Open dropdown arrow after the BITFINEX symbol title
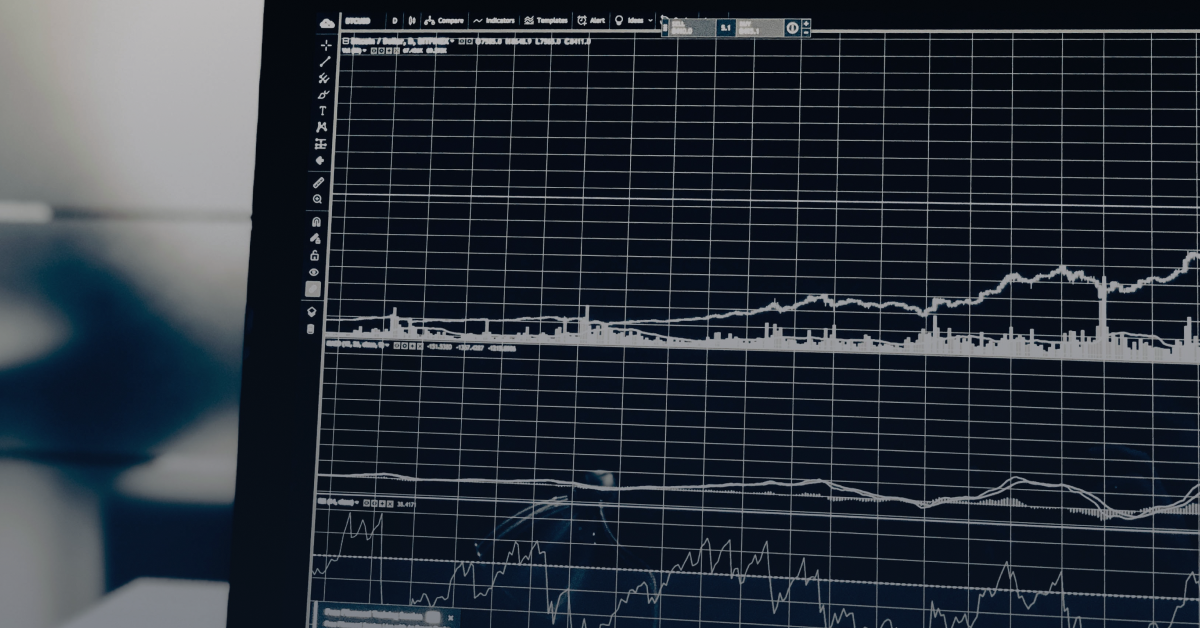Screen dimensions: 1200x628 coord(452,41)
